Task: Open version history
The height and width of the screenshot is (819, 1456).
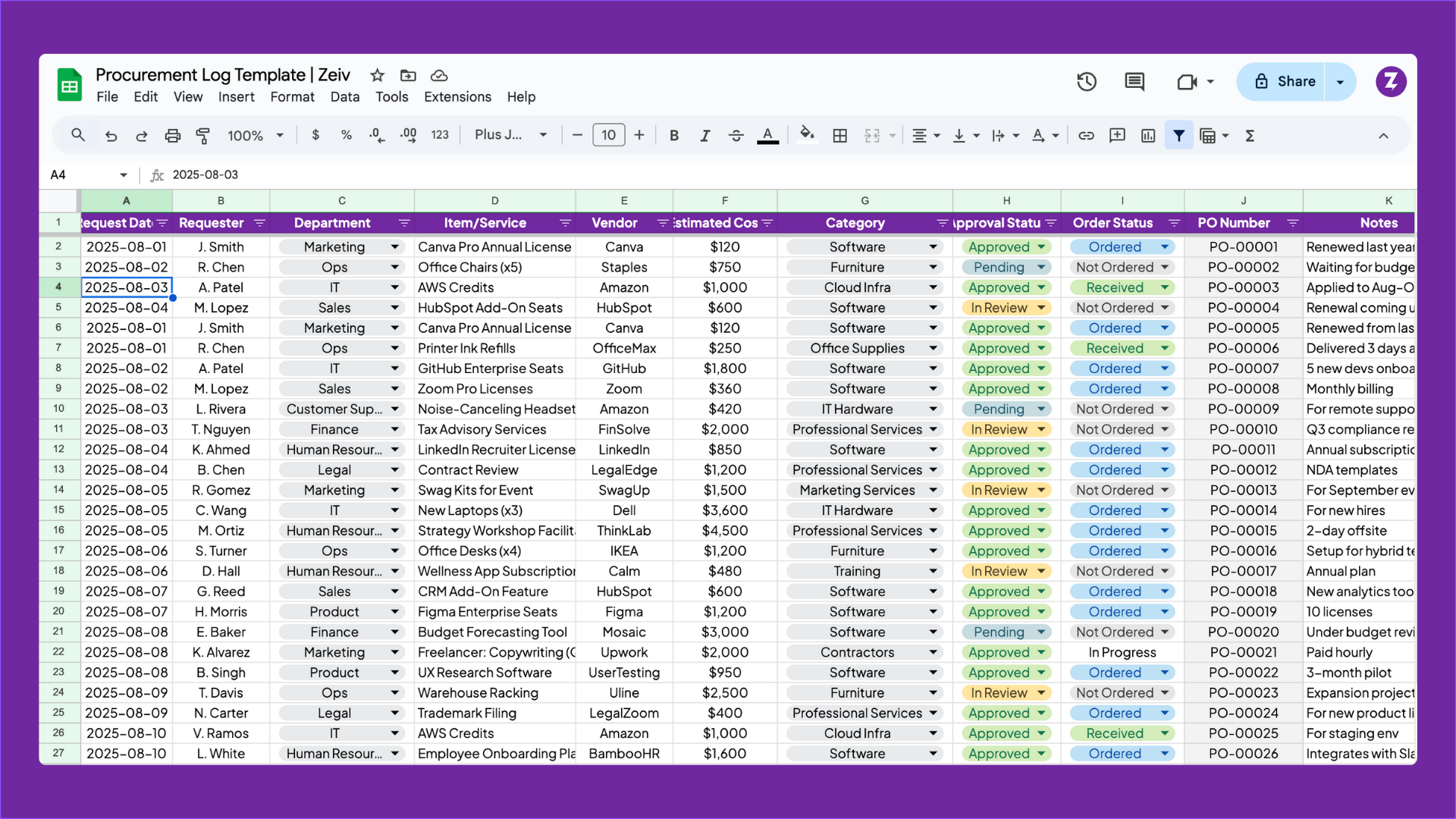Action: 1087,81
